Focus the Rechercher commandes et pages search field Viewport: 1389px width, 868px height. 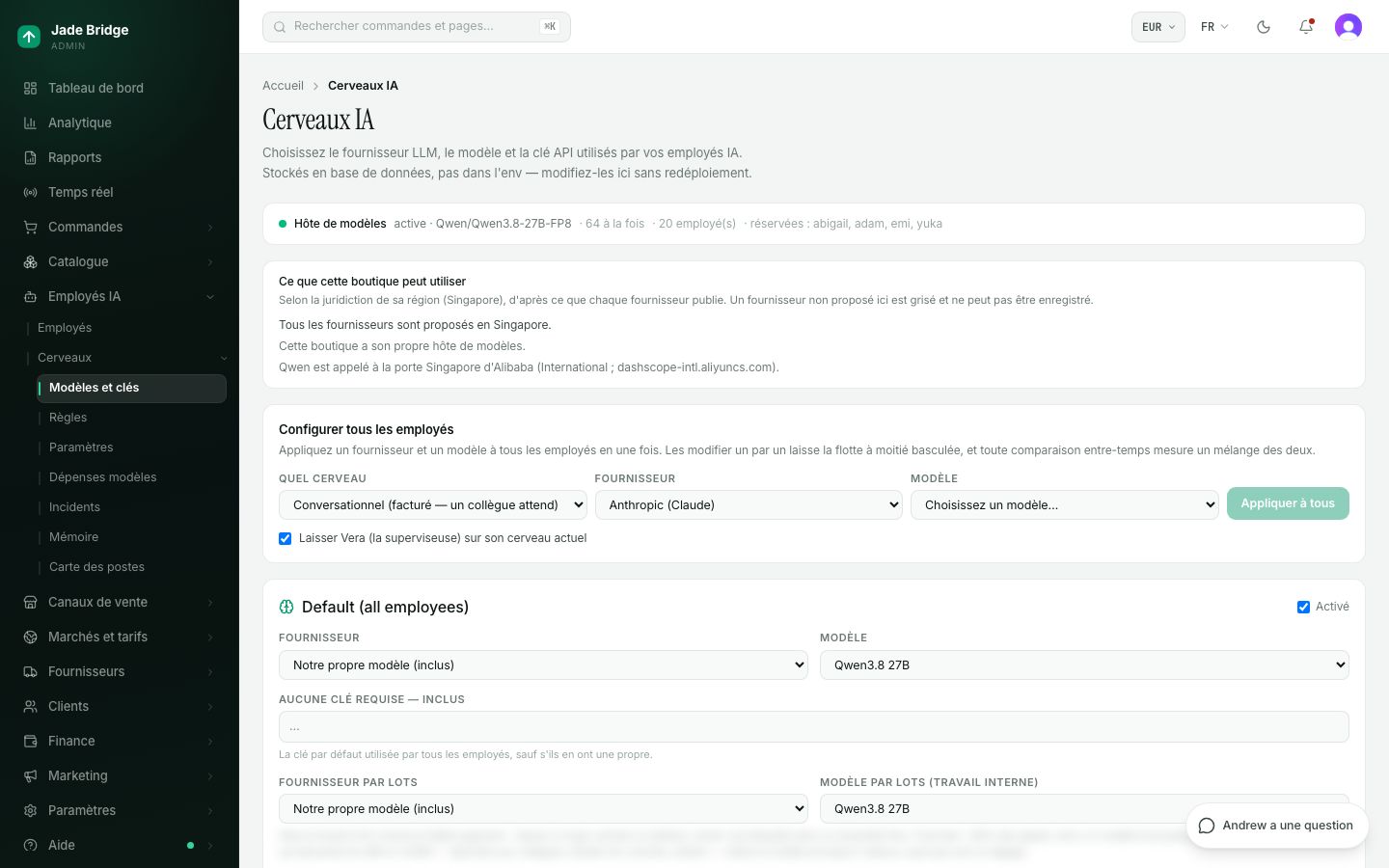(x=417, y=27)
